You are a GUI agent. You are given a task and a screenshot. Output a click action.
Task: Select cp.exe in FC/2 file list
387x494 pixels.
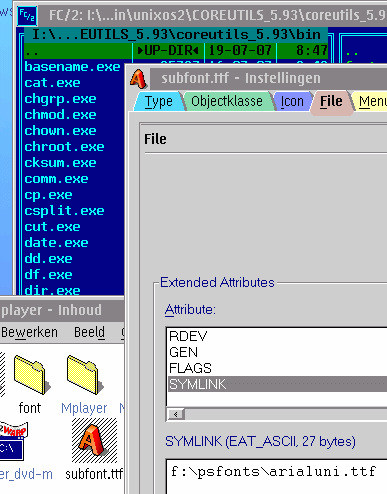click(x=48, y=195)
